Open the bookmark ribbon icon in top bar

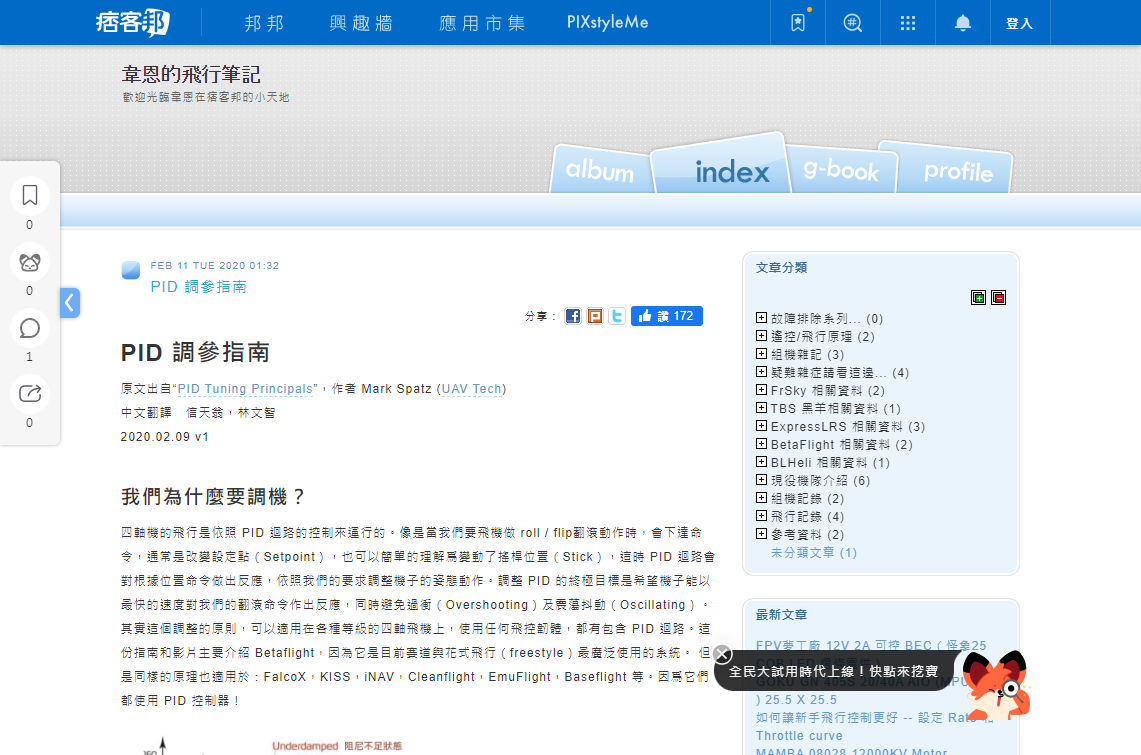pos(798,23)
